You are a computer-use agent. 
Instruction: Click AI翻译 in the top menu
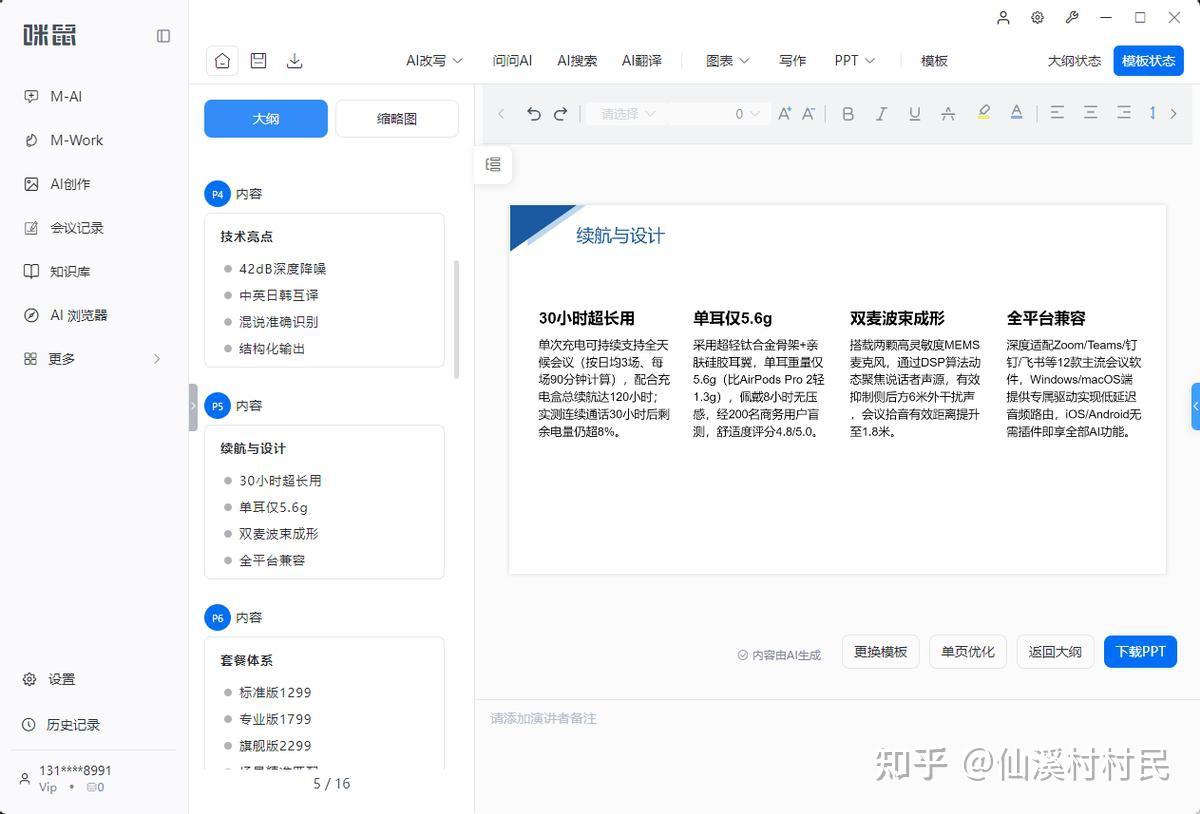pos(641,61)
